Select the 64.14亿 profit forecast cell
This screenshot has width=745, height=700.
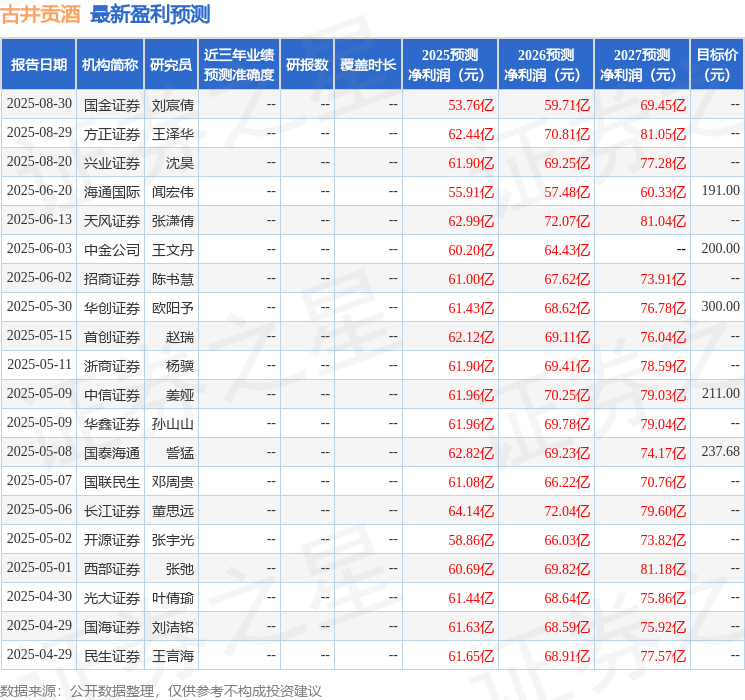coord(471,511)
